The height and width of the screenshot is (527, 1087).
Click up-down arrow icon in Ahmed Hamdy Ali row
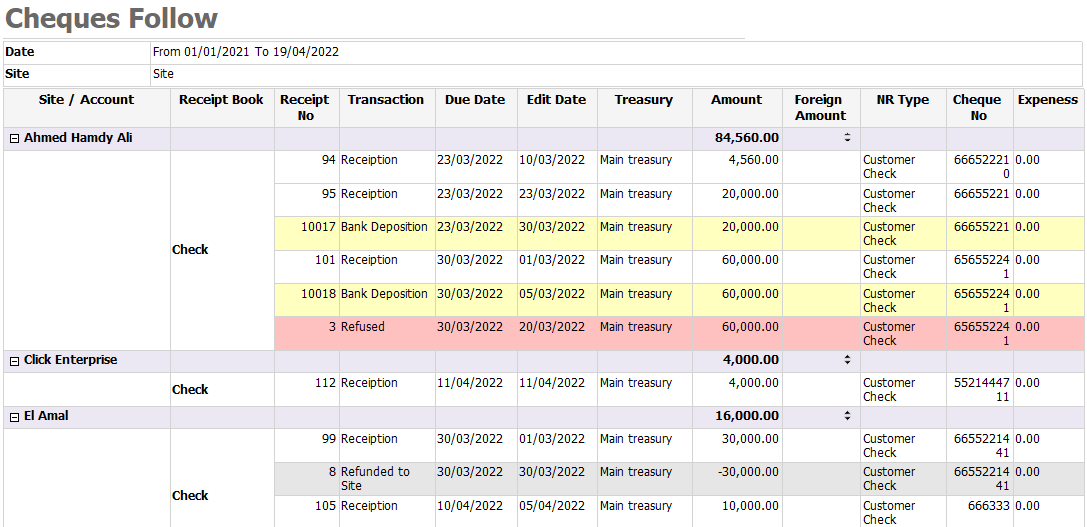[847, 138]
